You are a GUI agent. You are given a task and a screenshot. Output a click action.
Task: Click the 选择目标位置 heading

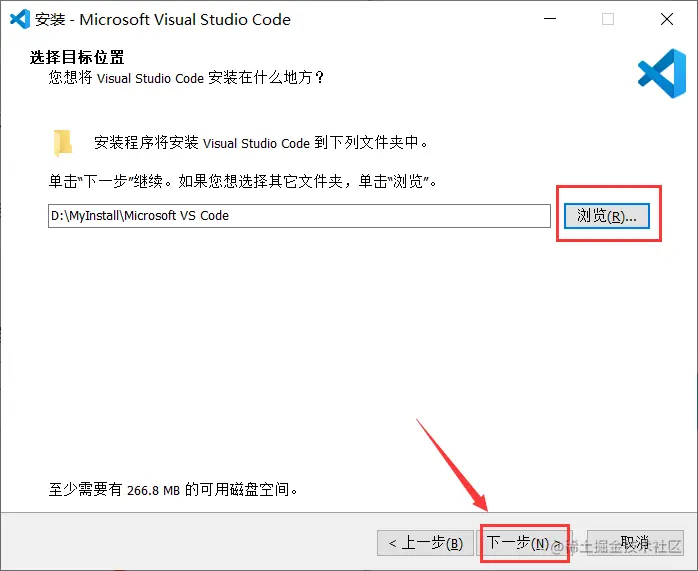(x=77, y=57)
